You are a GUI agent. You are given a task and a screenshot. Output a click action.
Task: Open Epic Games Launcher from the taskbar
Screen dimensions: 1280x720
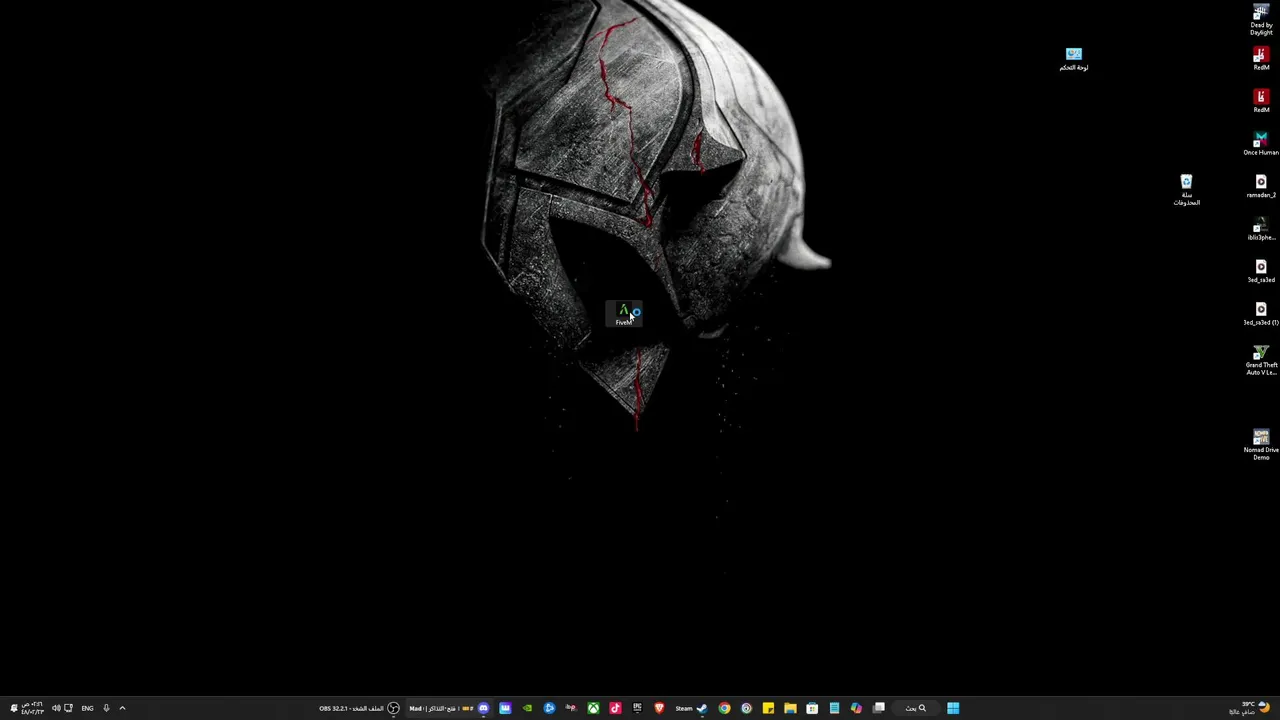coord(637,708)
